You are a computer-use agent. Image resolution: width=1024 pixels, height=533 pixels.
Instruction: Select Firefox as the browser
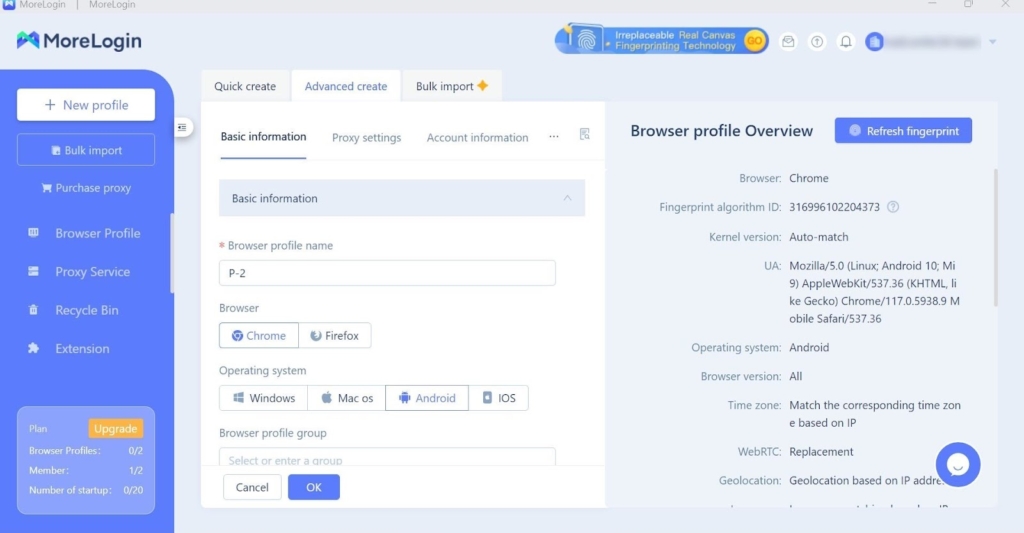pos(334,336)
